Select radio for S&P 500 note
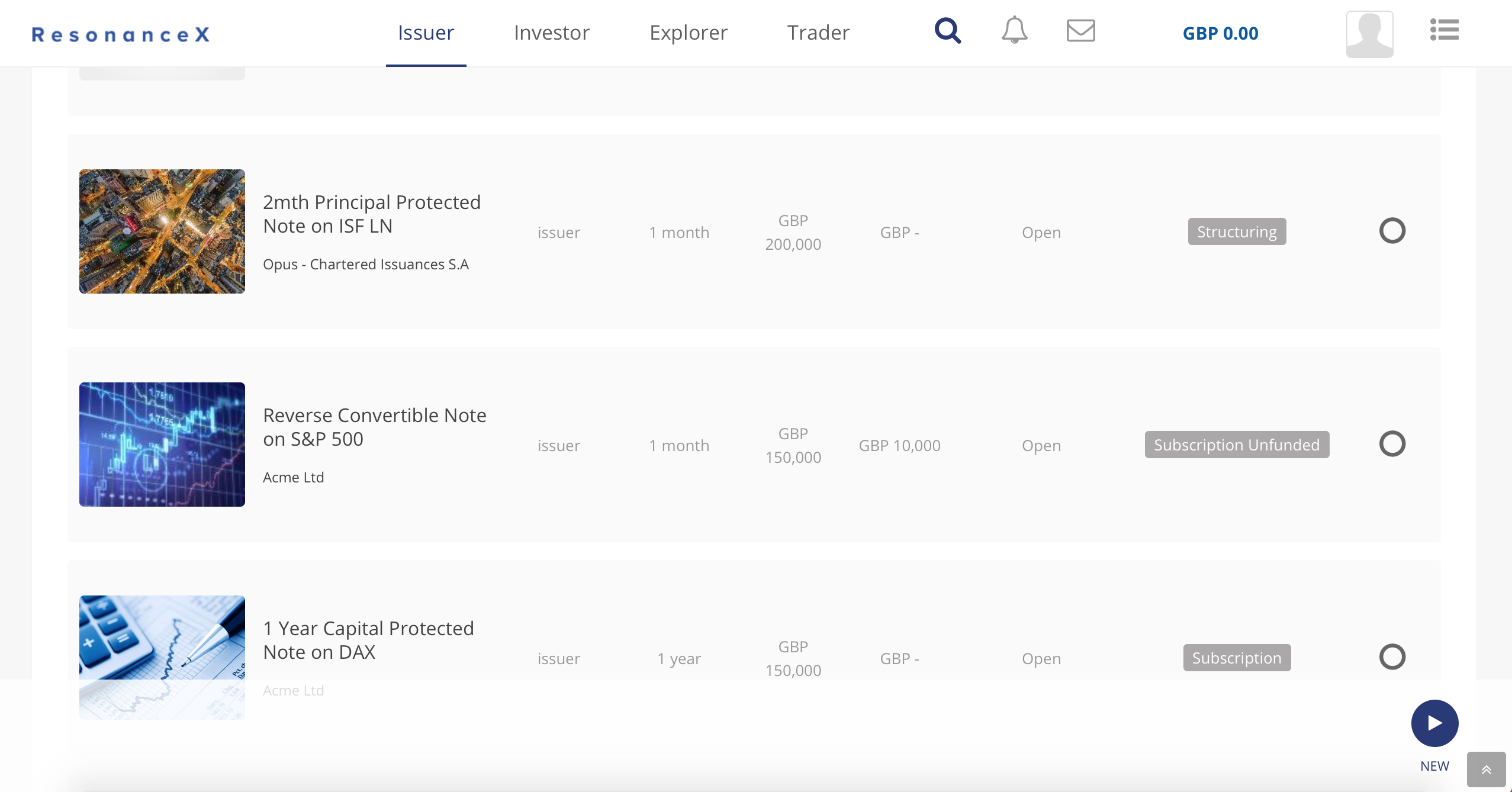Image resolution: width=1512 pixels, height=792 pixels. coord(1392,444)
